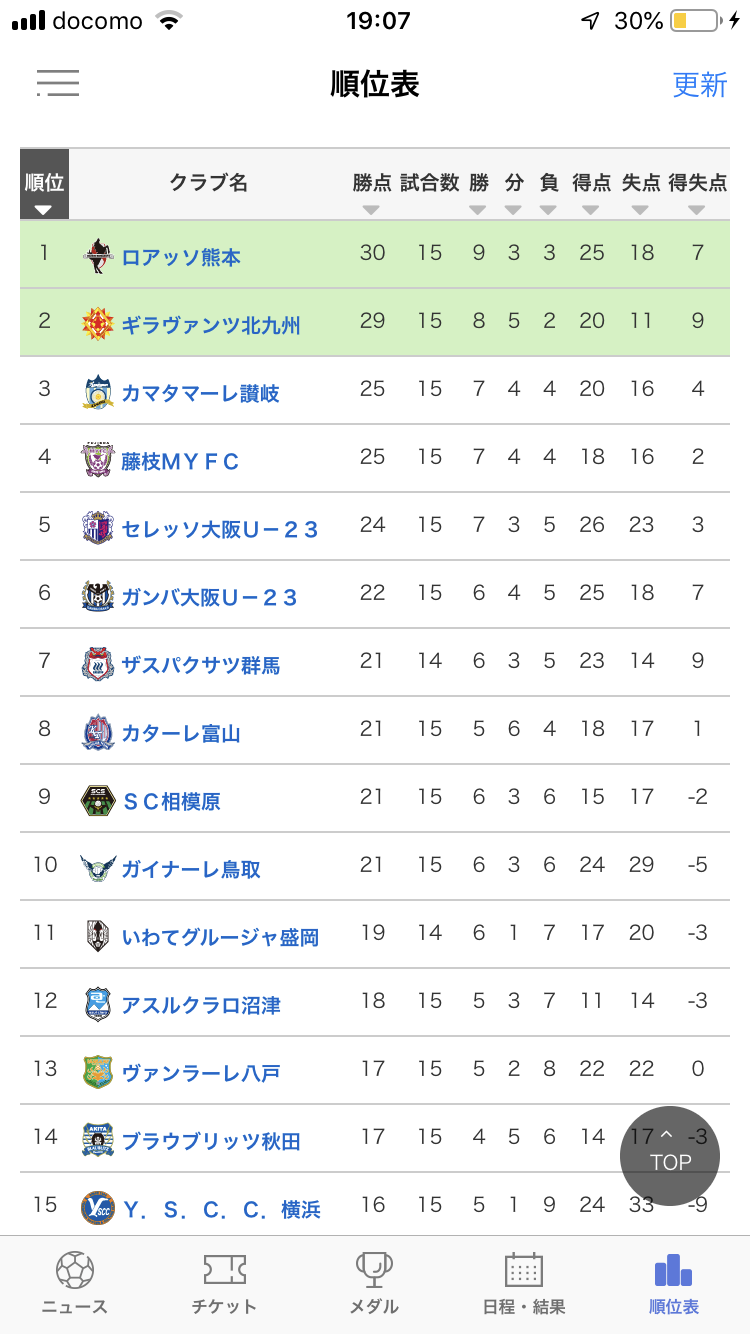
Task: Select ザスパクサツ群馬 team name
Action: point(201,665)
